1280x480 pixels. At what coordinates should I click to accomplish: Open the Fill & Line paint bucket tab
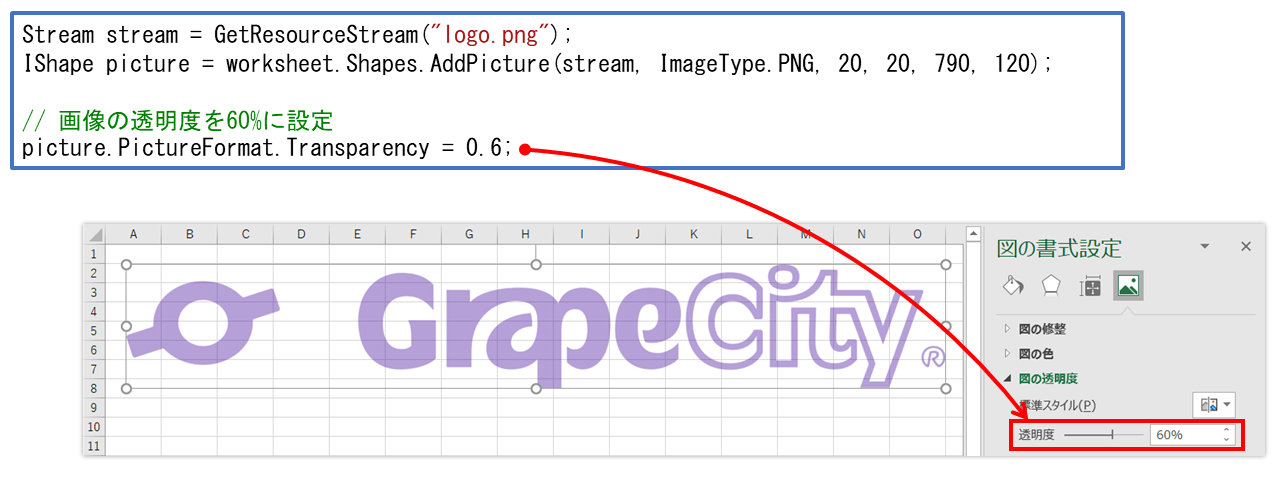[1013, 286]
